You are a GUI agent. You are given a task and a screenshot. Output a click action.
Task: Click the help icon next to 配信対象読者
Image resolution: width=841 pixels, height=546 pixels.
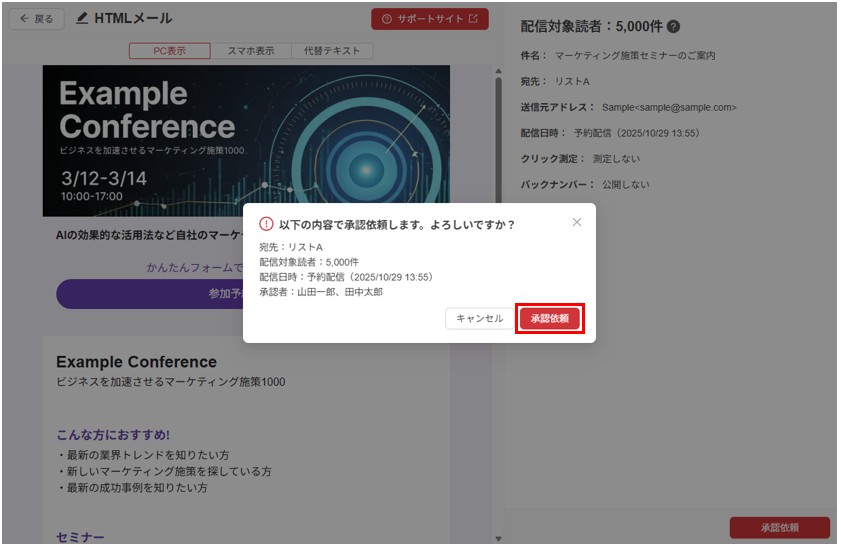coord(674,27)
